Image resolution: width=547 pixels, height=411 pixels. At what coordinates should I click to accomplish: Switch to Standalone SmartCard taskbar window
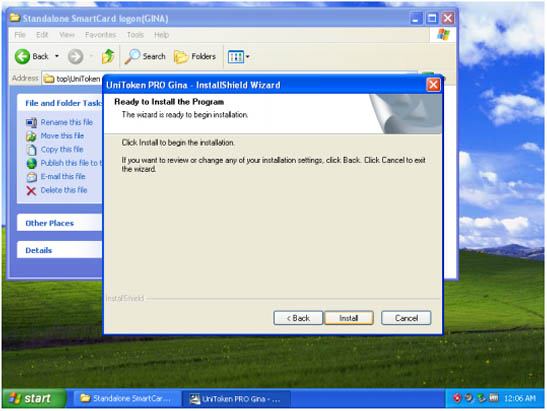coord(126,398)
